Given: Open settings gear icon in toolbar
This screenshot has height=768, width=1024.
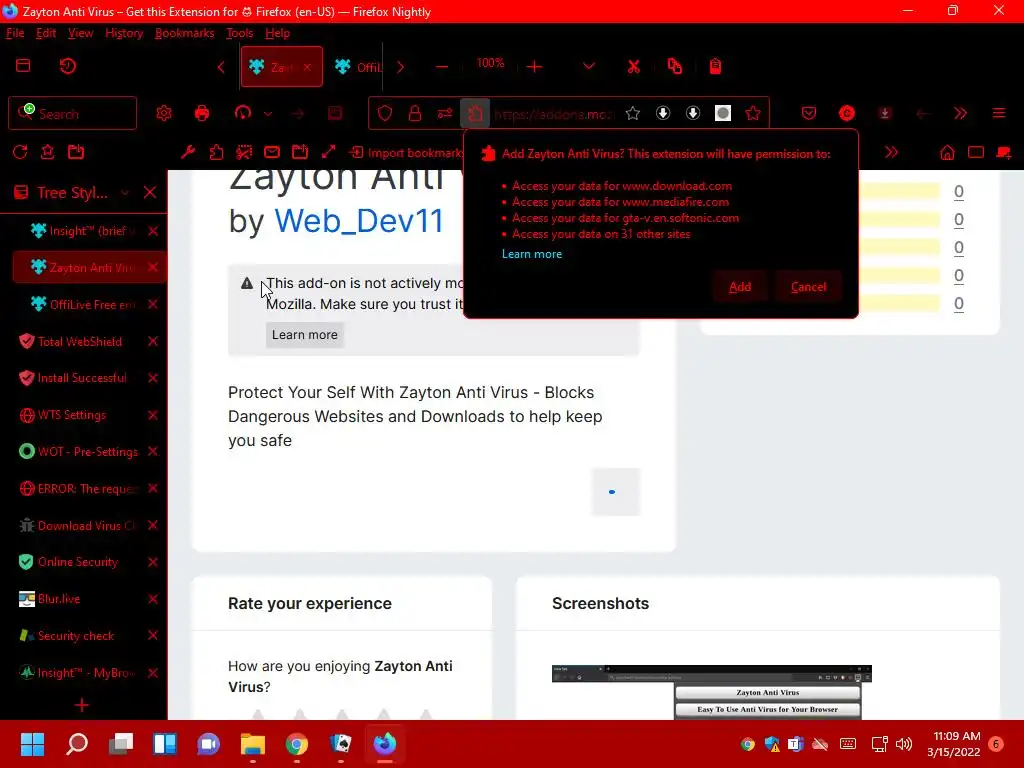Looking at the screenshot, I should pos(164,113).
